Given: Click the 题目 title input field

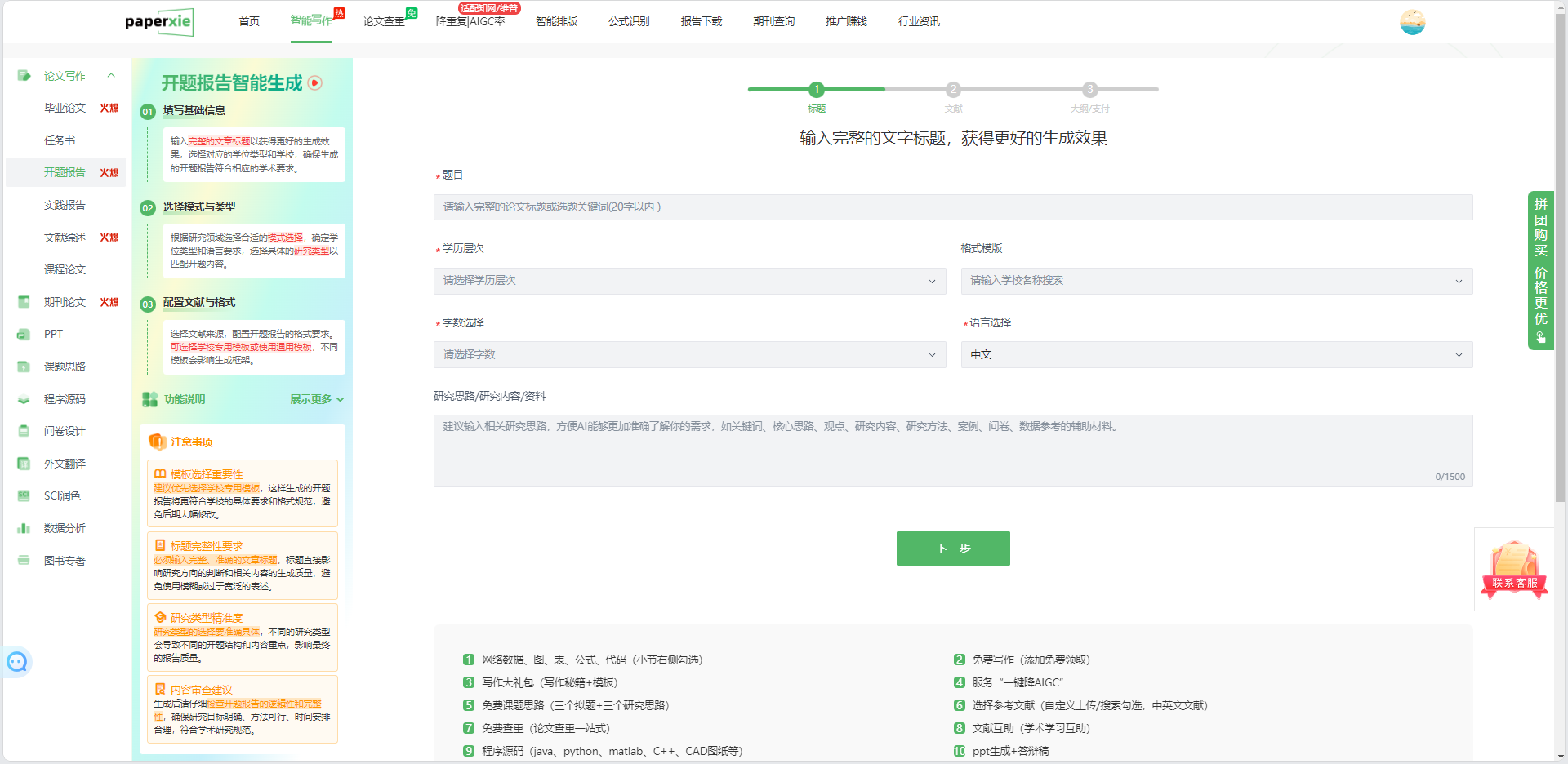Looking at the screenshot, I should (952, 207).
